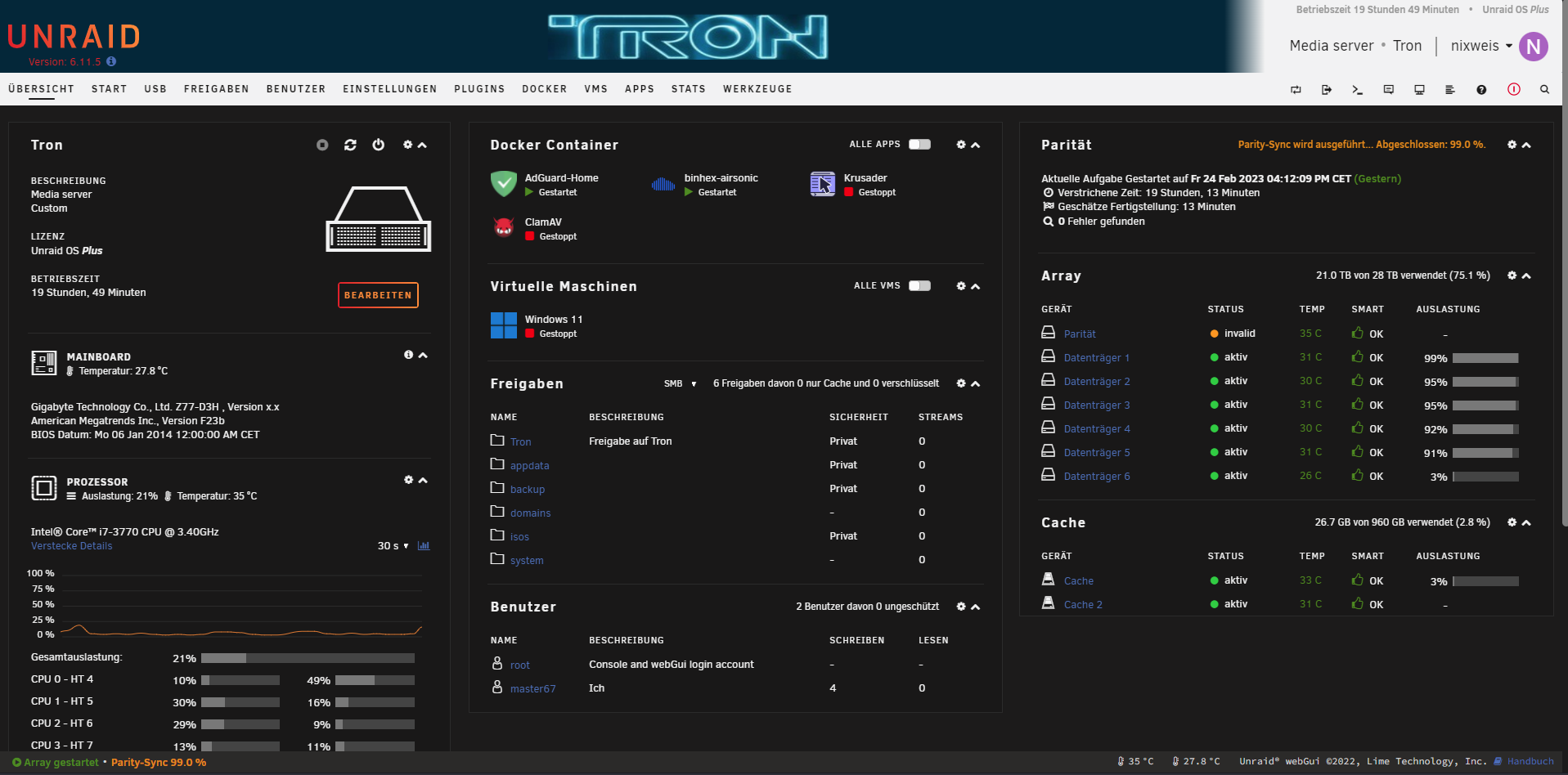
Task: Collapse the Mainboard section chevron
Action: (423, 356)
